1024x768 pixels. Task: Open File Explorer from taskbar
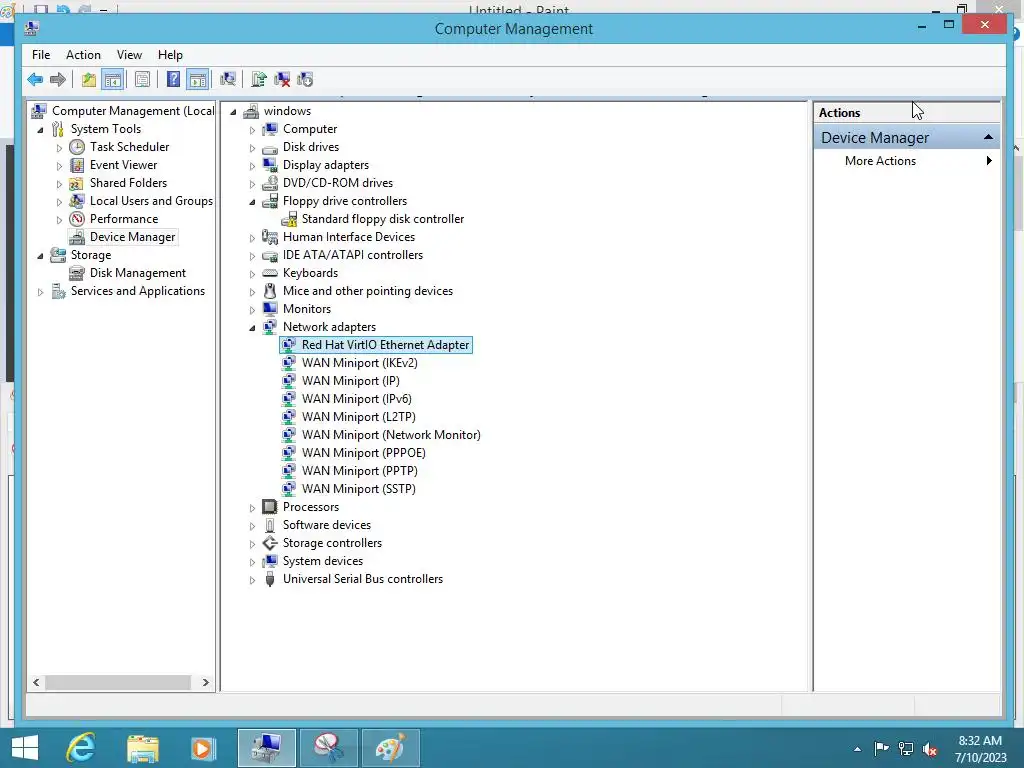142,748
